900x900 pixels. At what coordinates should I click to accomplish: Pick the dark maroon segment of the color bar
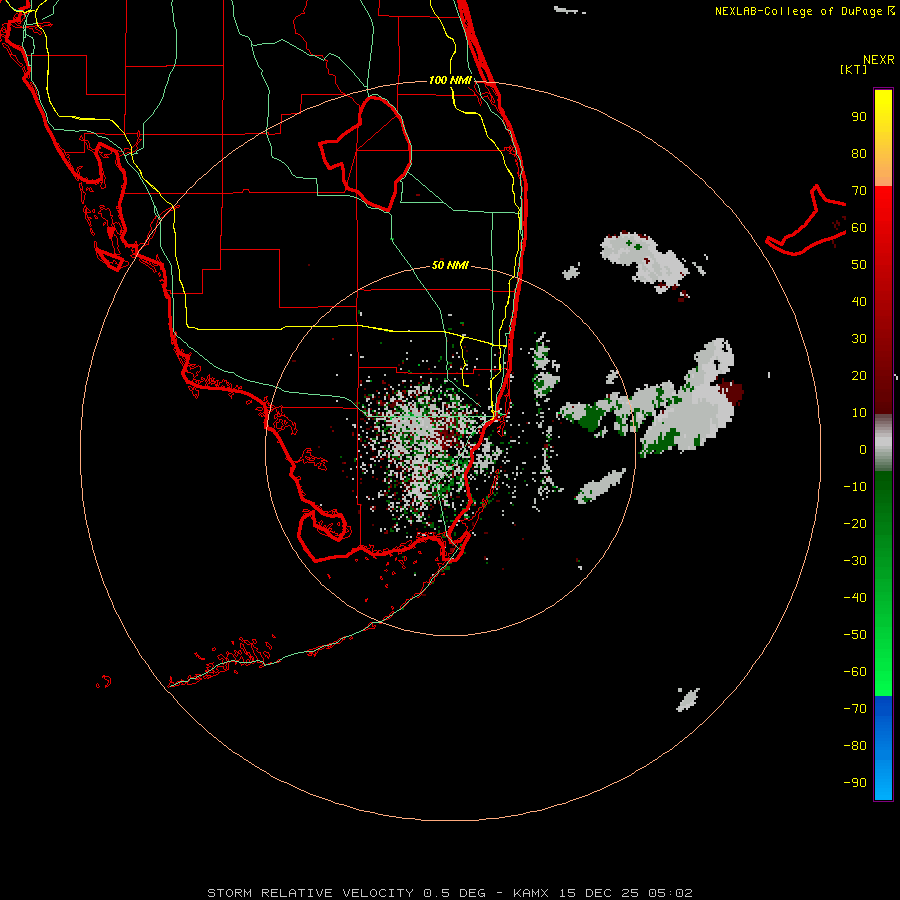click(883, 390)
